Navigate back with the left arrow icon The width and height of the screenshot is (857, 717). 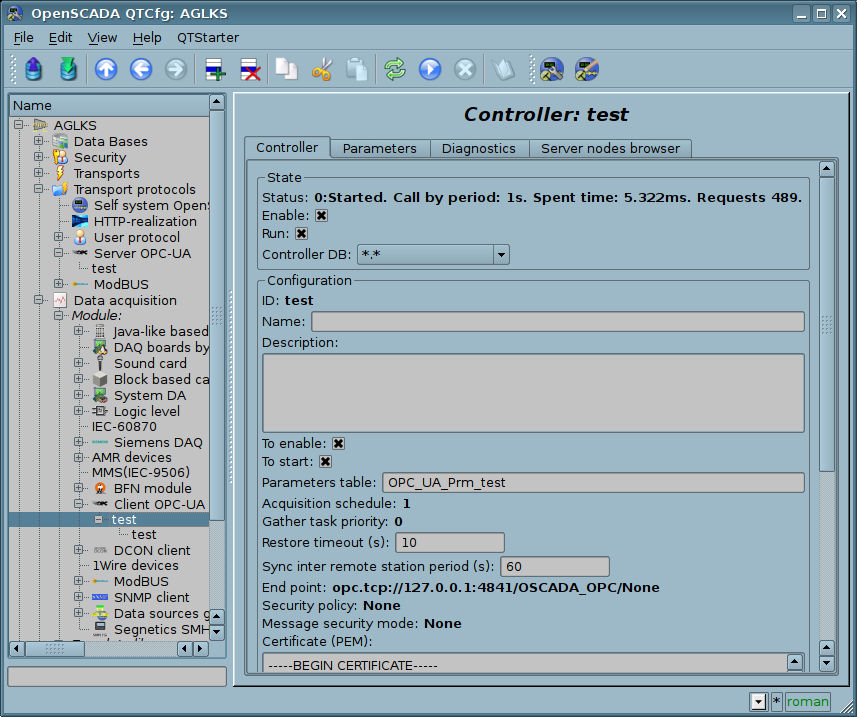click(141, 69)
